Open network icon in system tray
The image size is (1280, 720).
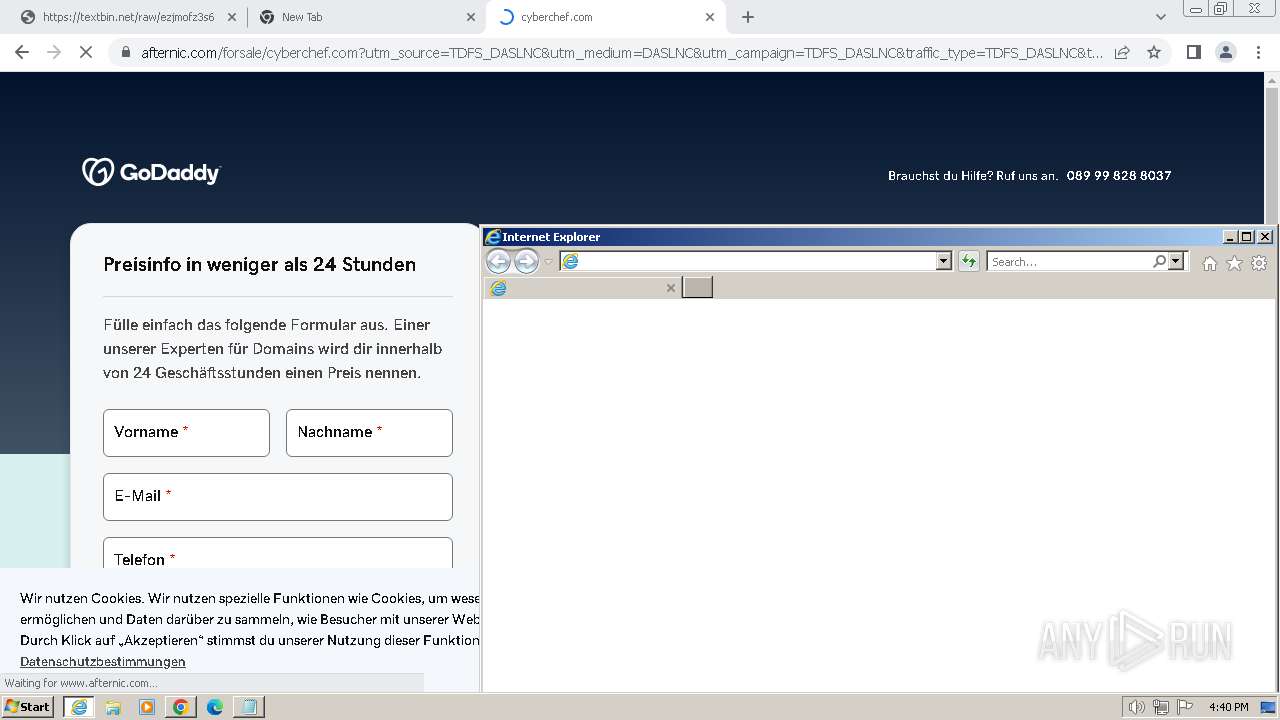tap(1161, 707)
